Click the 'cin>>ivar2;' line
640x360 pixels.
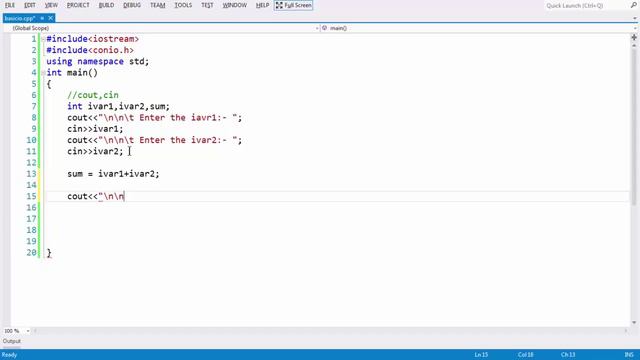point(95,151)
